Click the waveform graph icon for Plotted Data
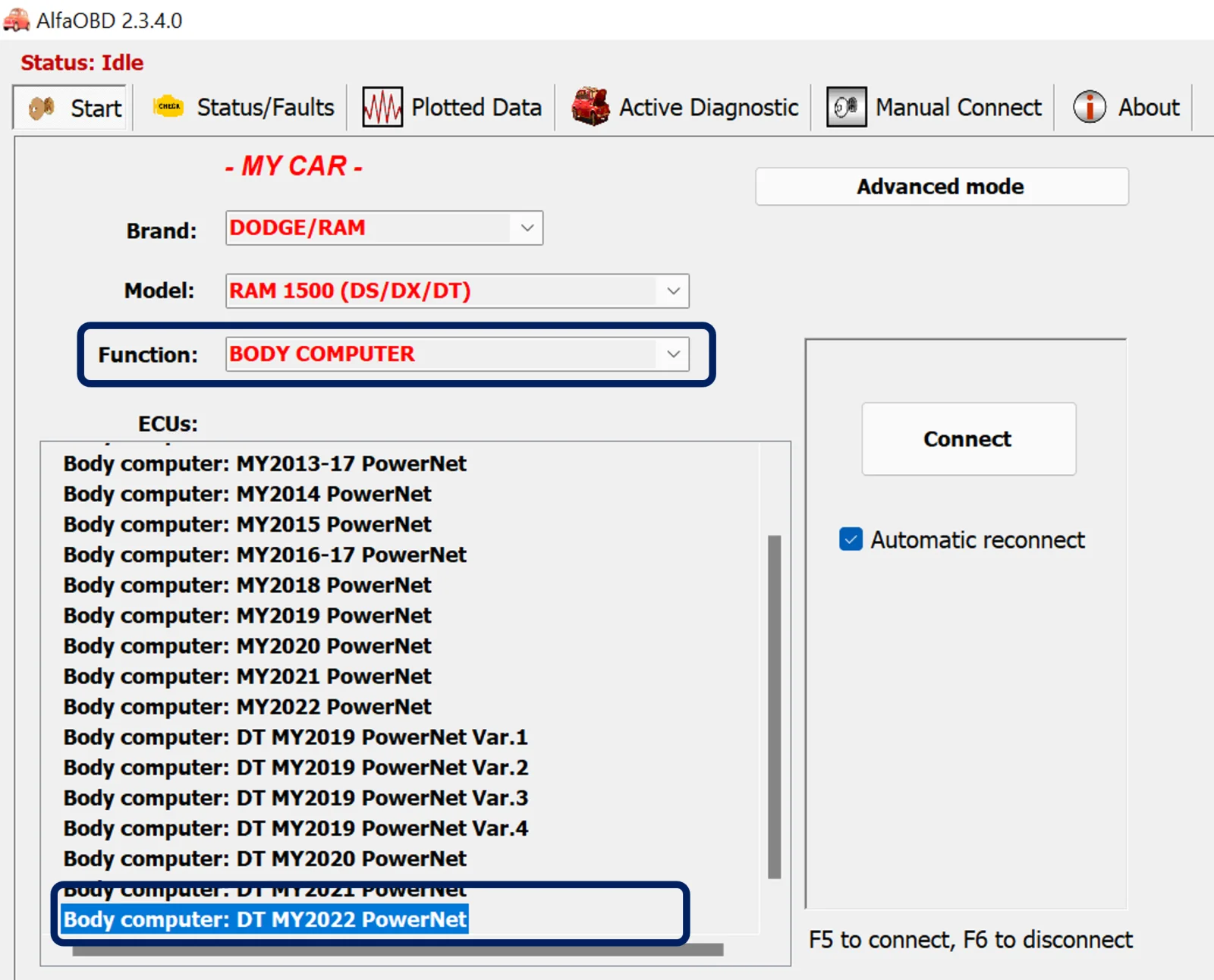Viewport: 1214px width, 980px height. 382,107
